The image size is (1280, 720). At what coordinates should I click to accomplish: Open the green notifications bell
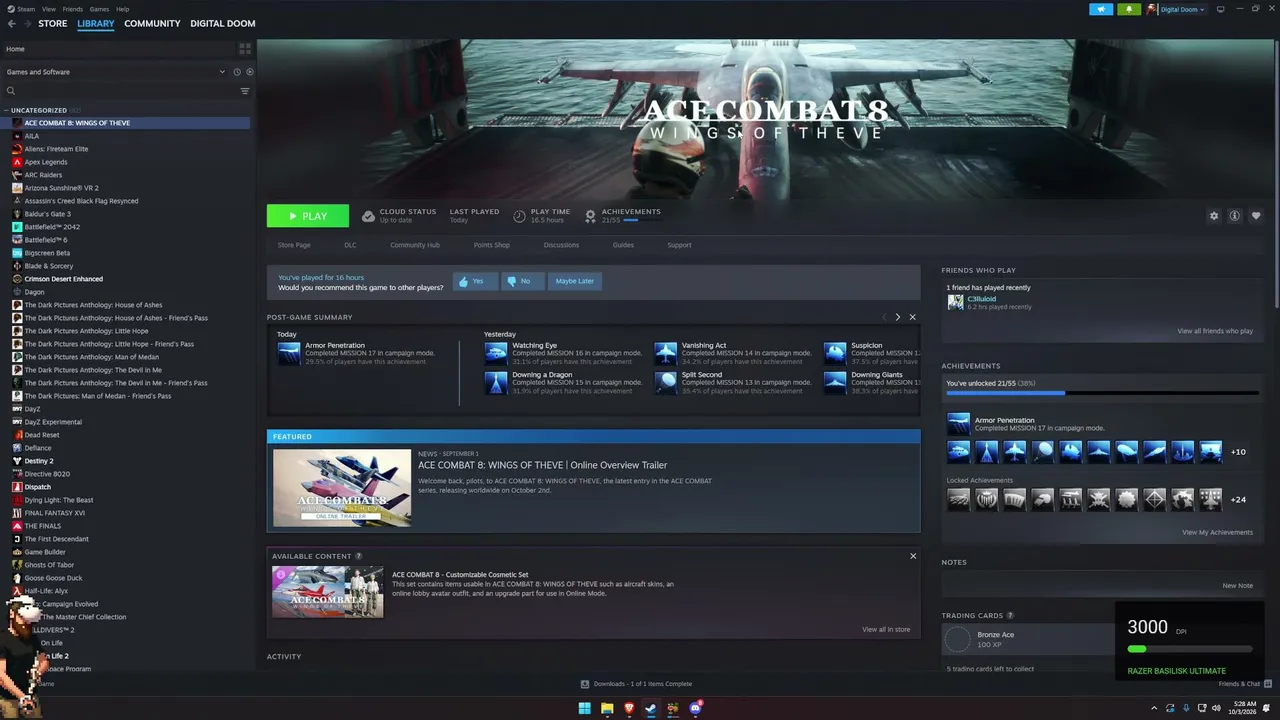coord(1130,9)
